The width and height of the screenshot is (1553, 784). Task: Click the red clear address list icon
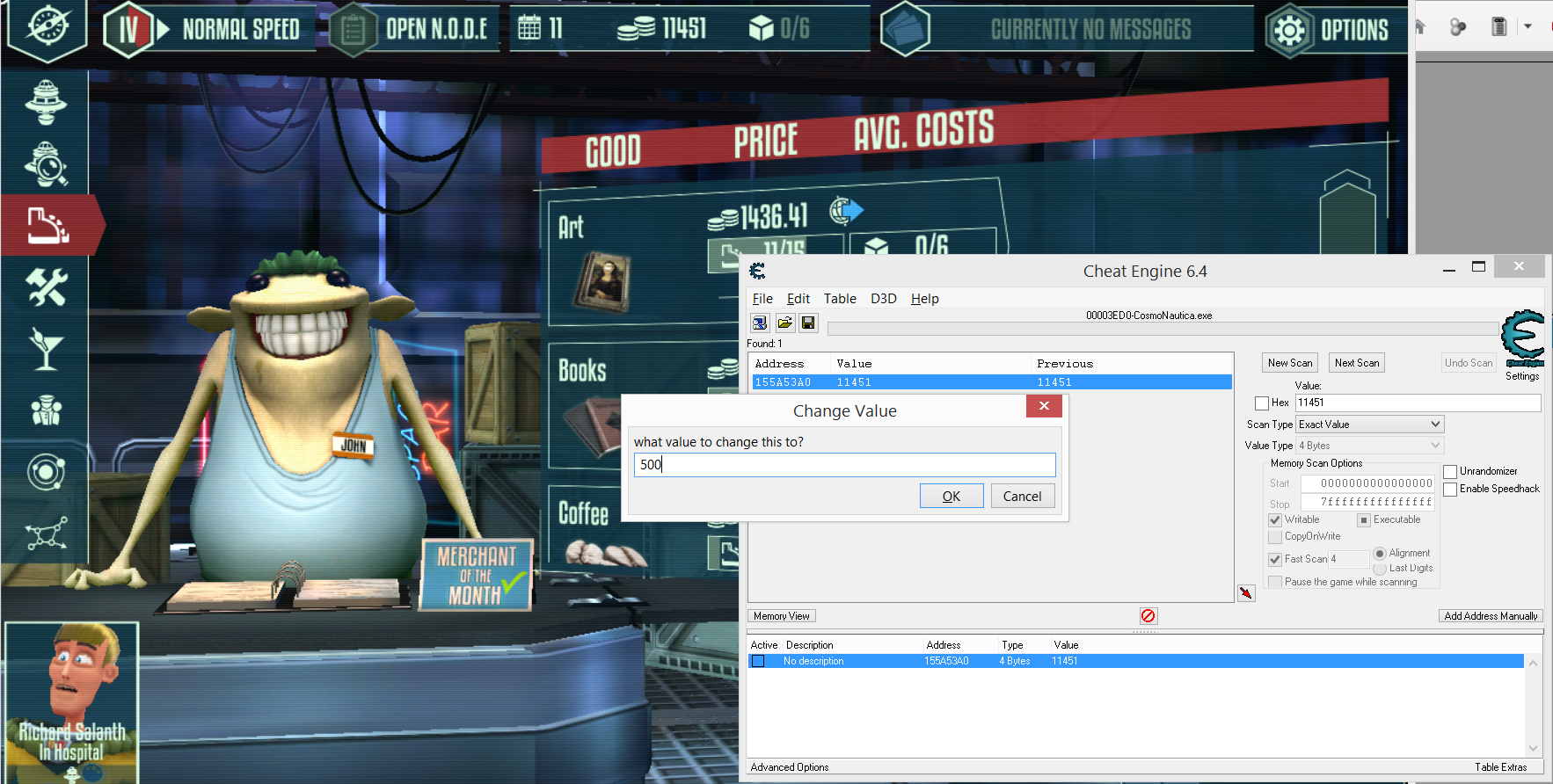(1148, 616)
